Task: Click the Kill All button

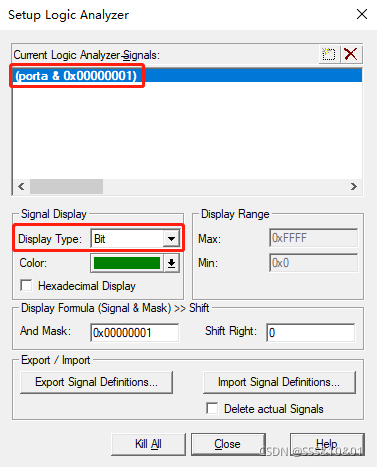Action: point(148,444)
